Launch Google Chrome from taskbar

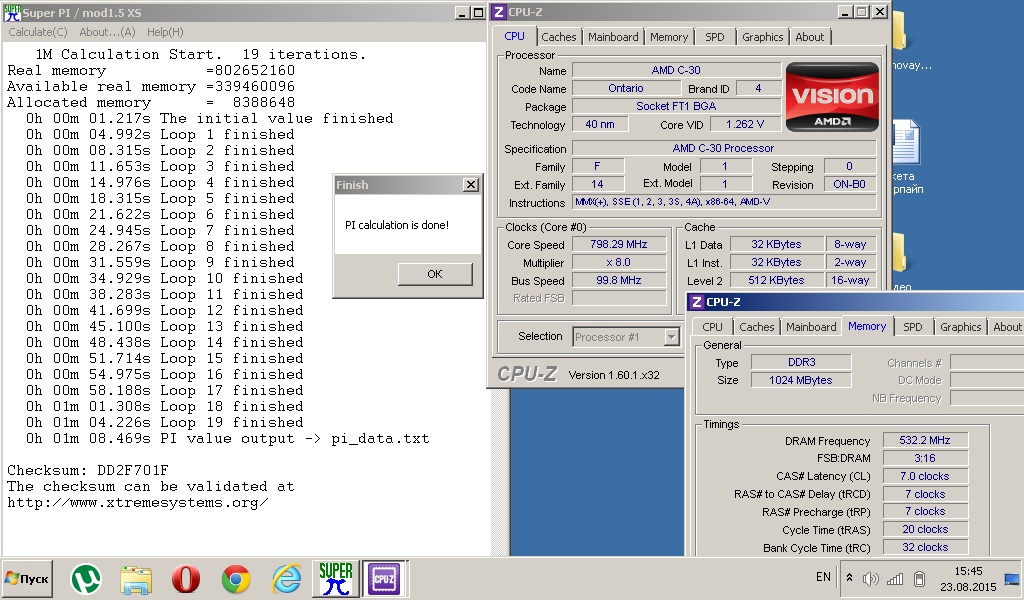point(236,579)
